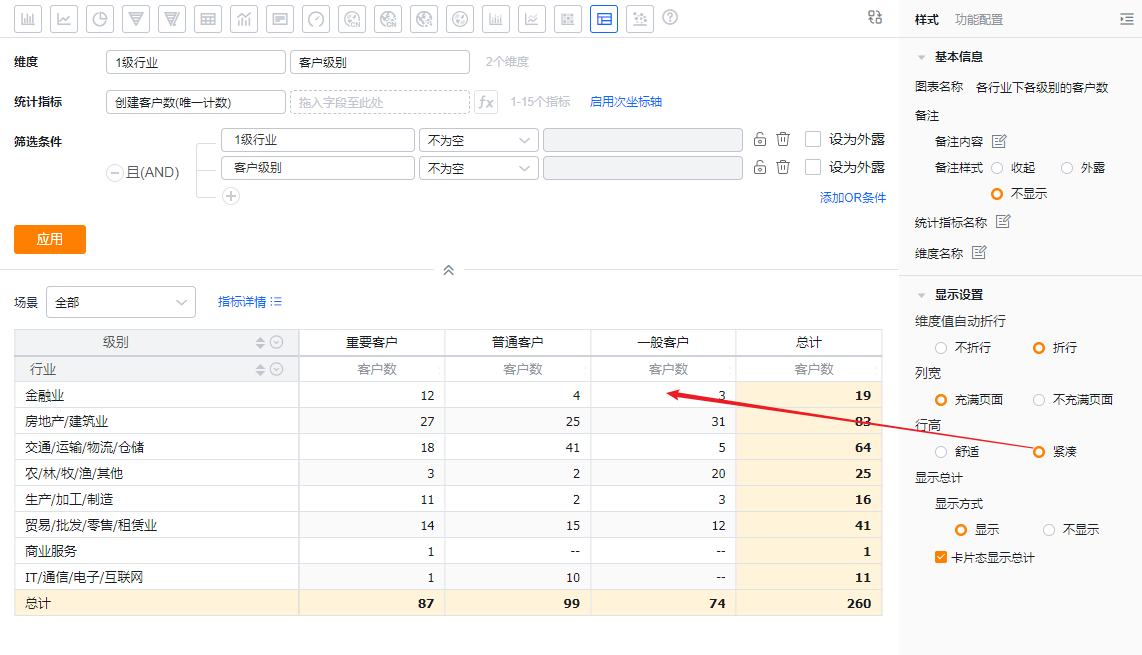Open the 不为空 operator dropdown for 客户级别
1142x655 pixels.
tap(478, 168)
